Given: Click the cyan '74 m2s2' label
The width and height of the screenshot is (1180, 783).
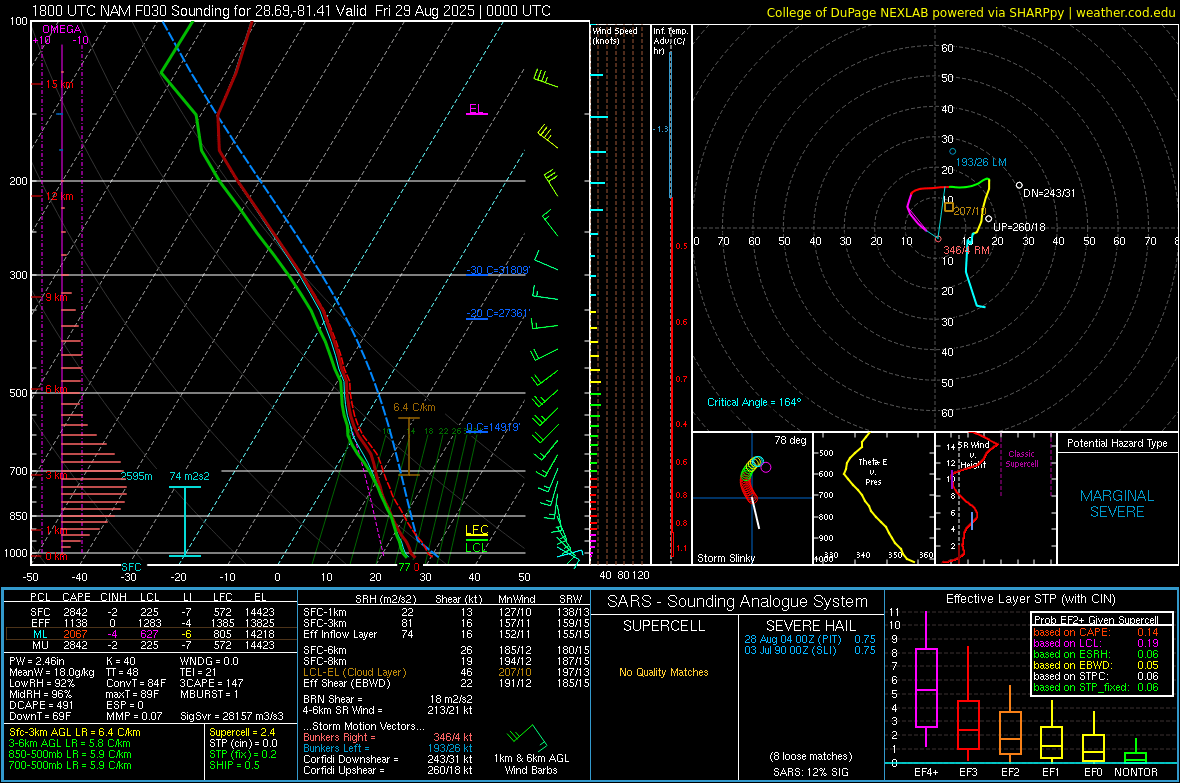Looking at the screenshot, I should click(190, 477).
